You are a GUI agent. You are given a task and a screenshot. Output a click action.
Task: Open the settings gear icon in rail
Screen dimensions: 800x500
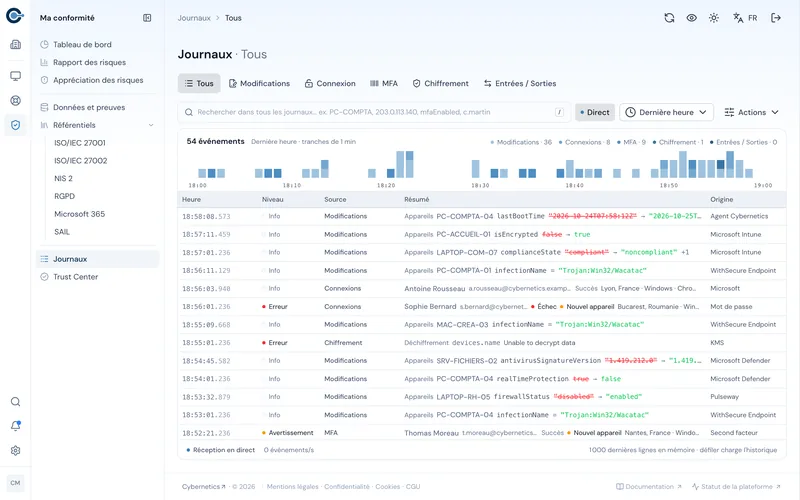(x=15, y=451)
